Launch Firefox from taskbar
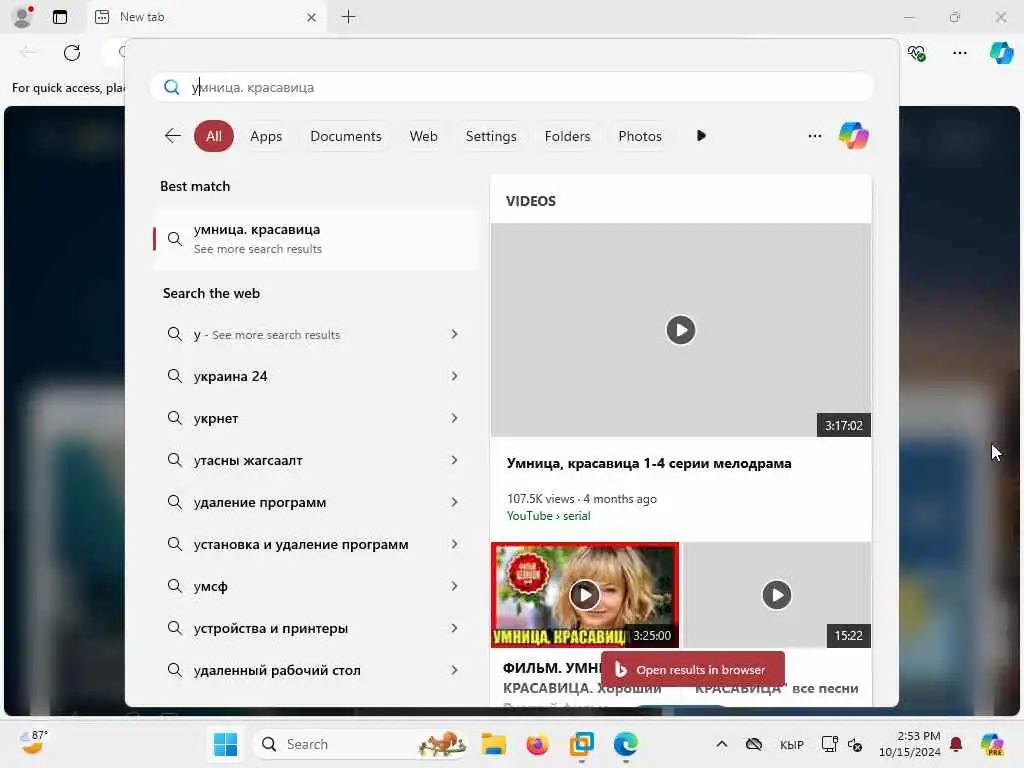This screenshot has height=768, width=1024. point(537,744)
